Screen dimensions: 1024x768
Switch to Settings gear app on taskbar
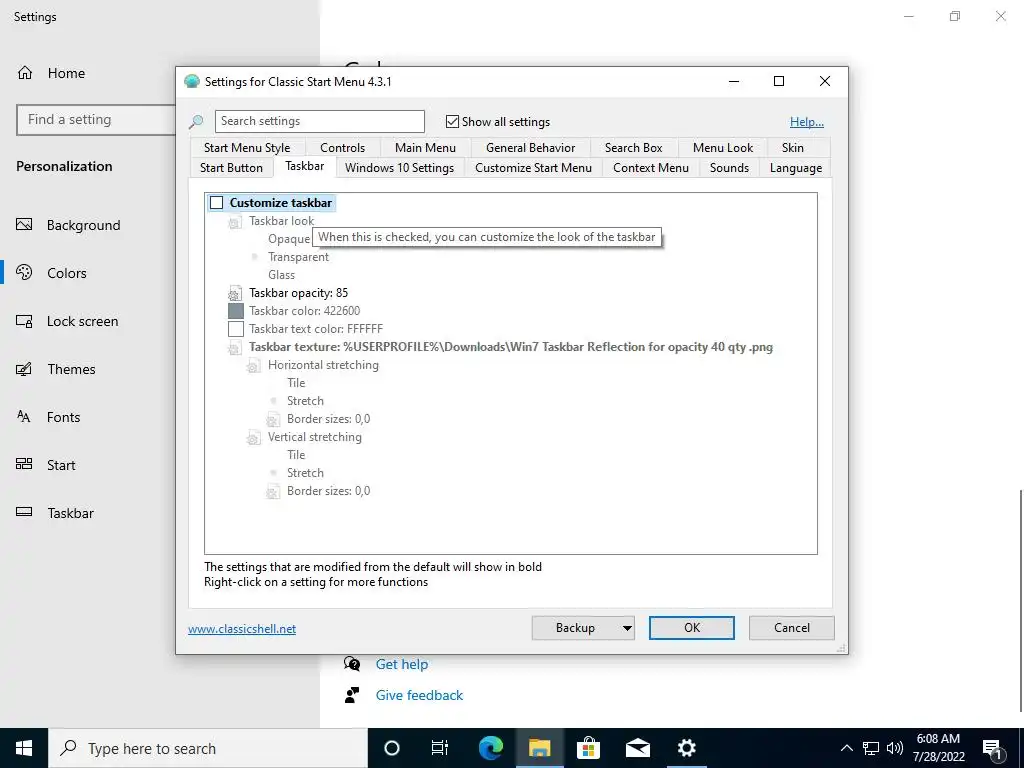[x=686, y=748]
